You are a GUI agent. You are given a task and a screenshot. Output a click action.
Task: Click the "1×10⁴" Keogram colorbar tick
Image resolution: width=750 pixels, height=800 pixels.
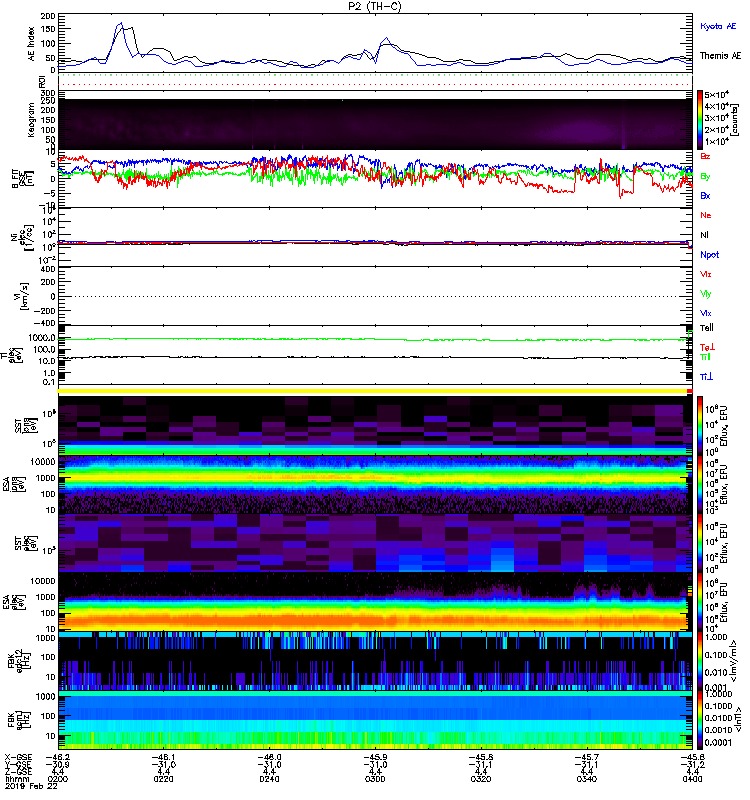(x=716, y=141)
